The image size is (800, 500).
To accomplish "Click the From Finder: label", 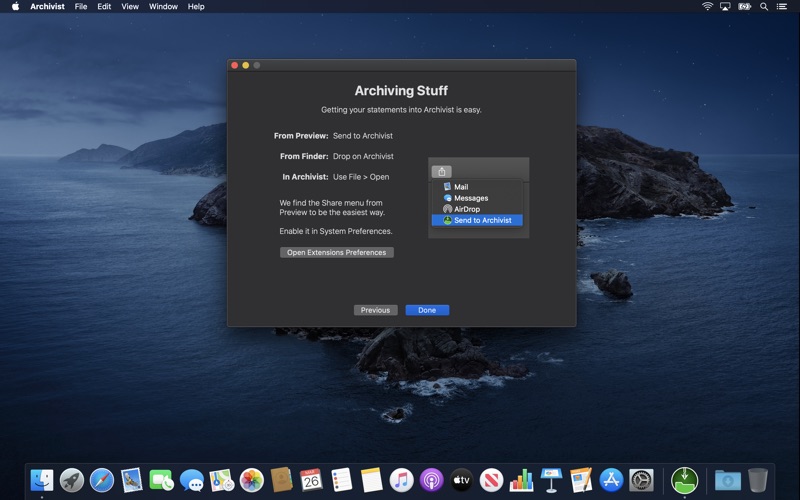I will [x=304, y=156].
